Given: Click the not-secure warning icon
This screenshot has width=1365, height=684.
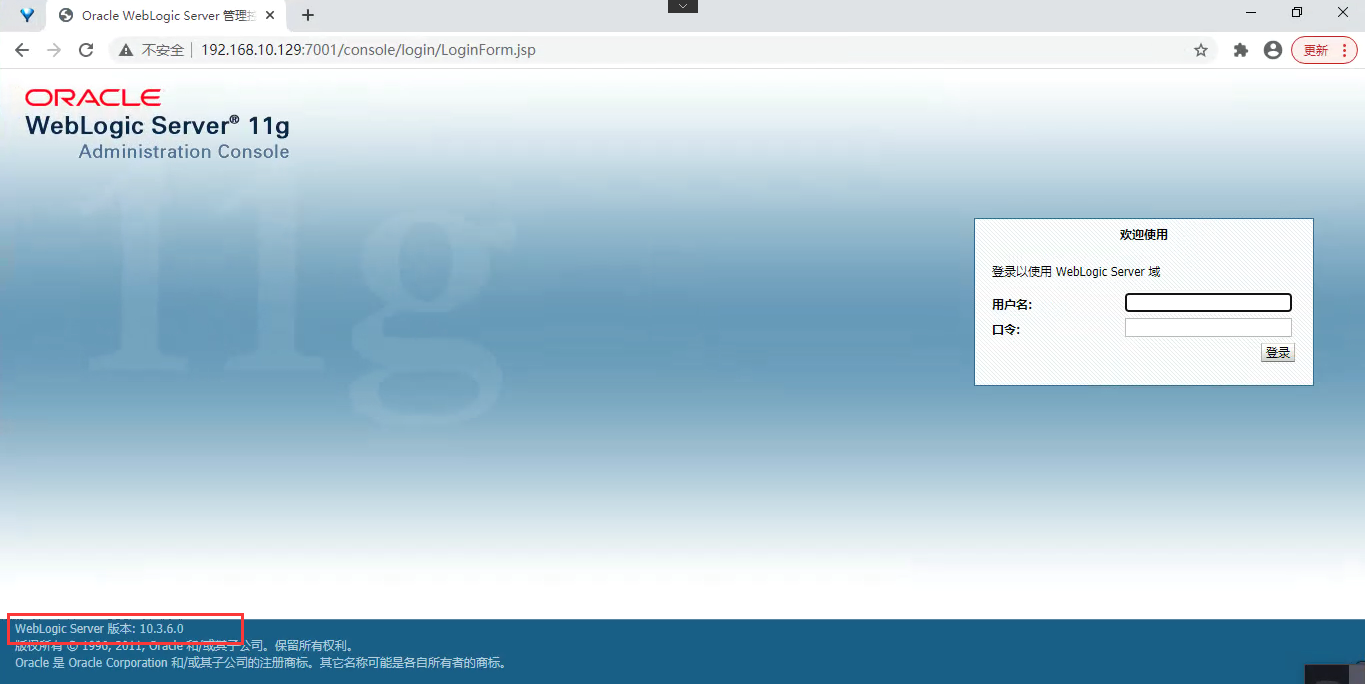Looking at the screenshot, I should (126, 50).
